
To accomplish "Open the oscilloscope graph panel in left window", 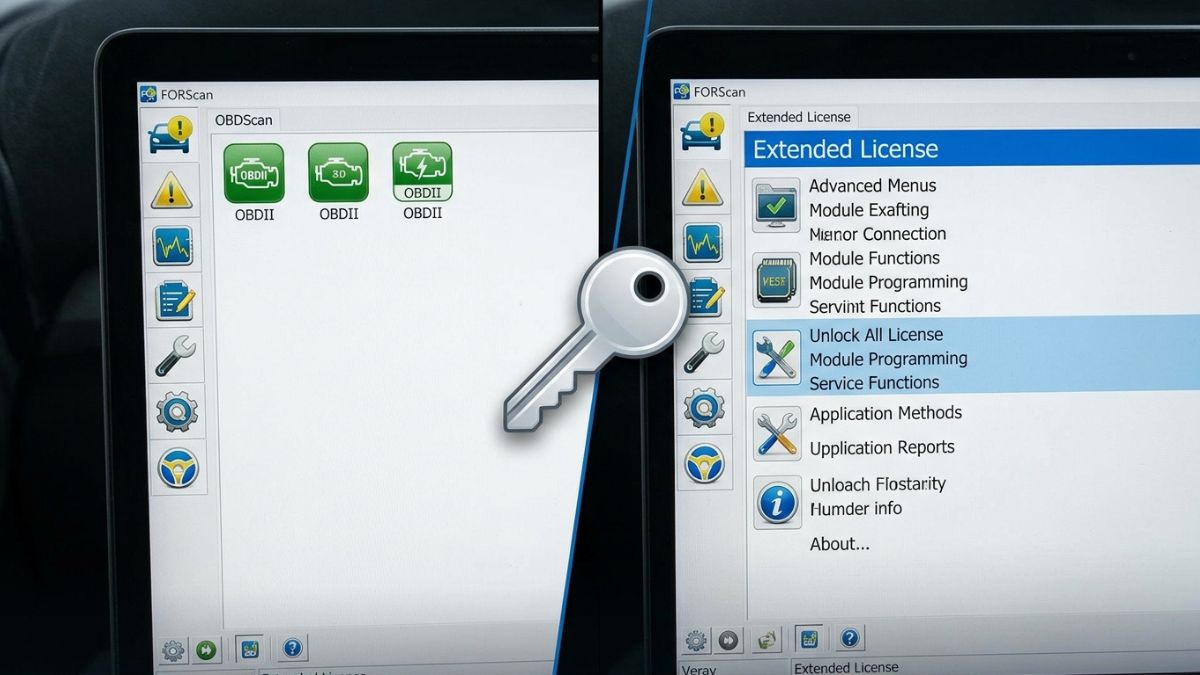I will [173, 246].
